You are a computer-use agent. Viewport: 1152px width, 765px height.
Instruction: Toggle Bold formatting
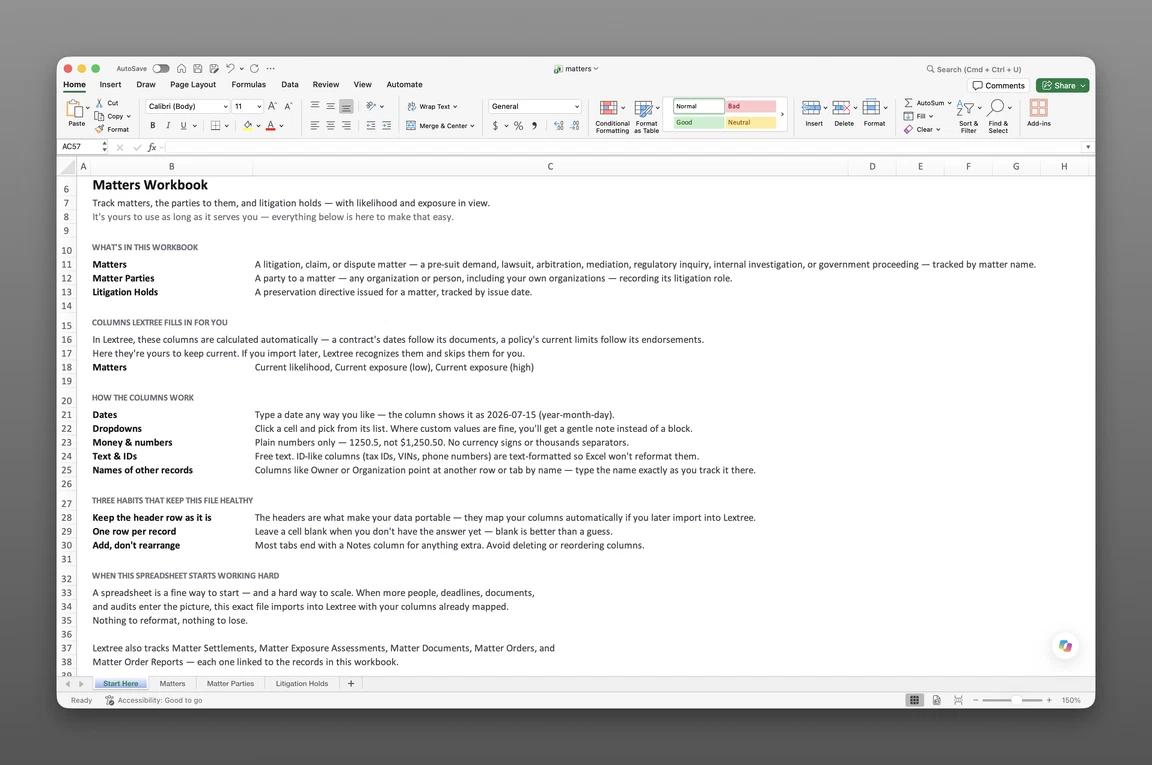[153, 126]
